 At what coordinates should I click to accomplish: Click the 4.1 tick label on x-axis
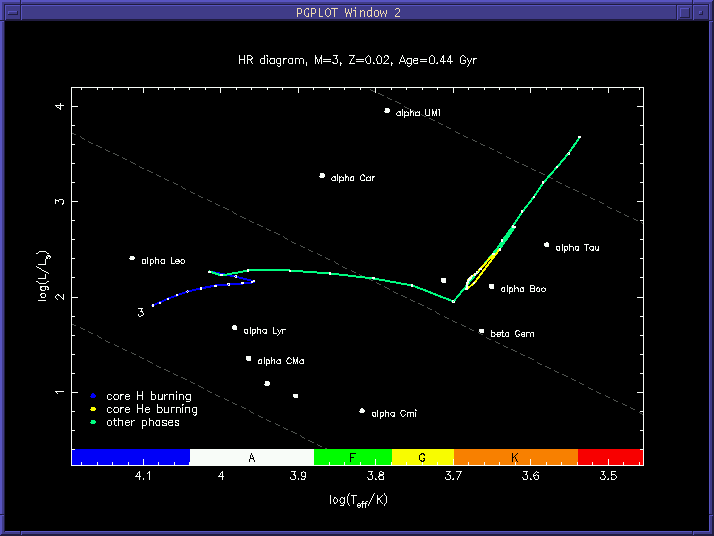[x=143, y=476]
